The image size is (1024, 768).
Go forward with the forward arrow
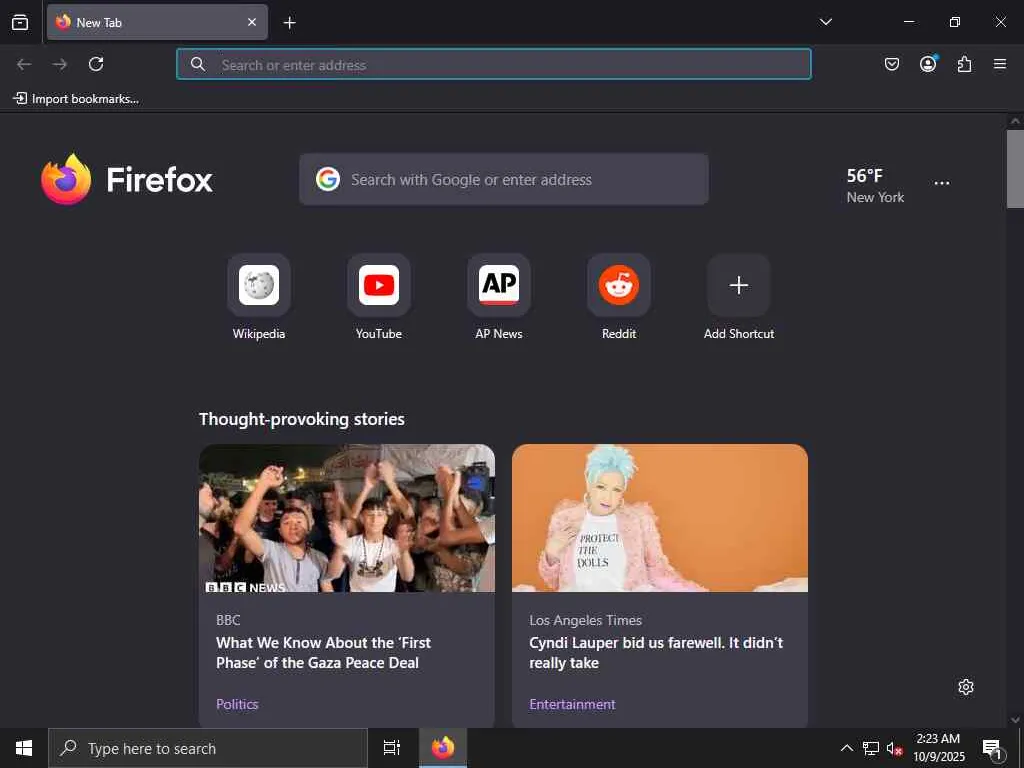pyautogui.click(x=60, y=64)
